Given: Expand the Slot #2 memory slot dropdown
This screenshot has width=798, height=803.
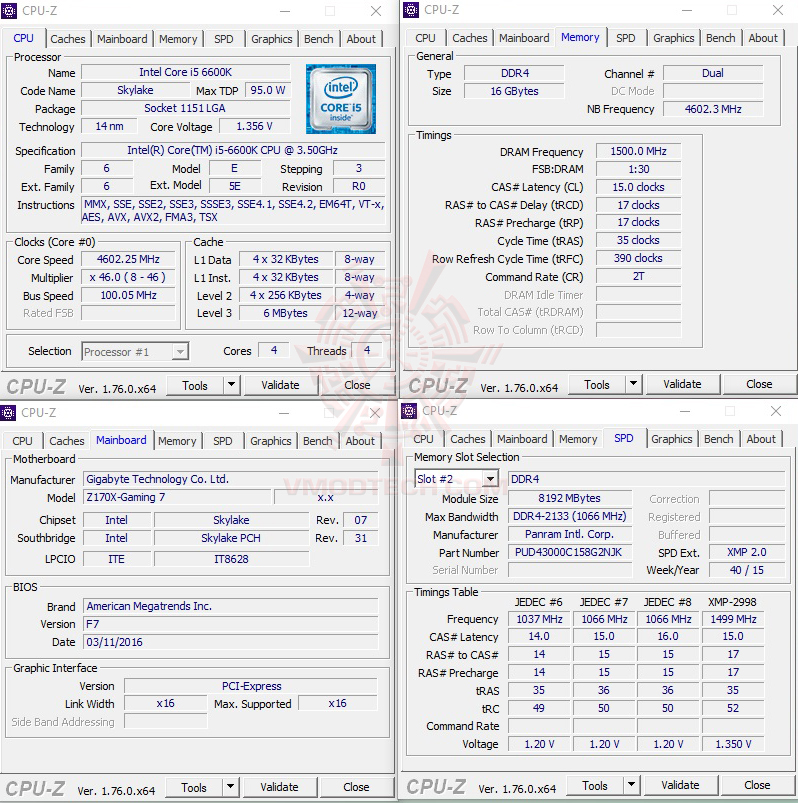Looking at the screenshot, I should point(491,479).
